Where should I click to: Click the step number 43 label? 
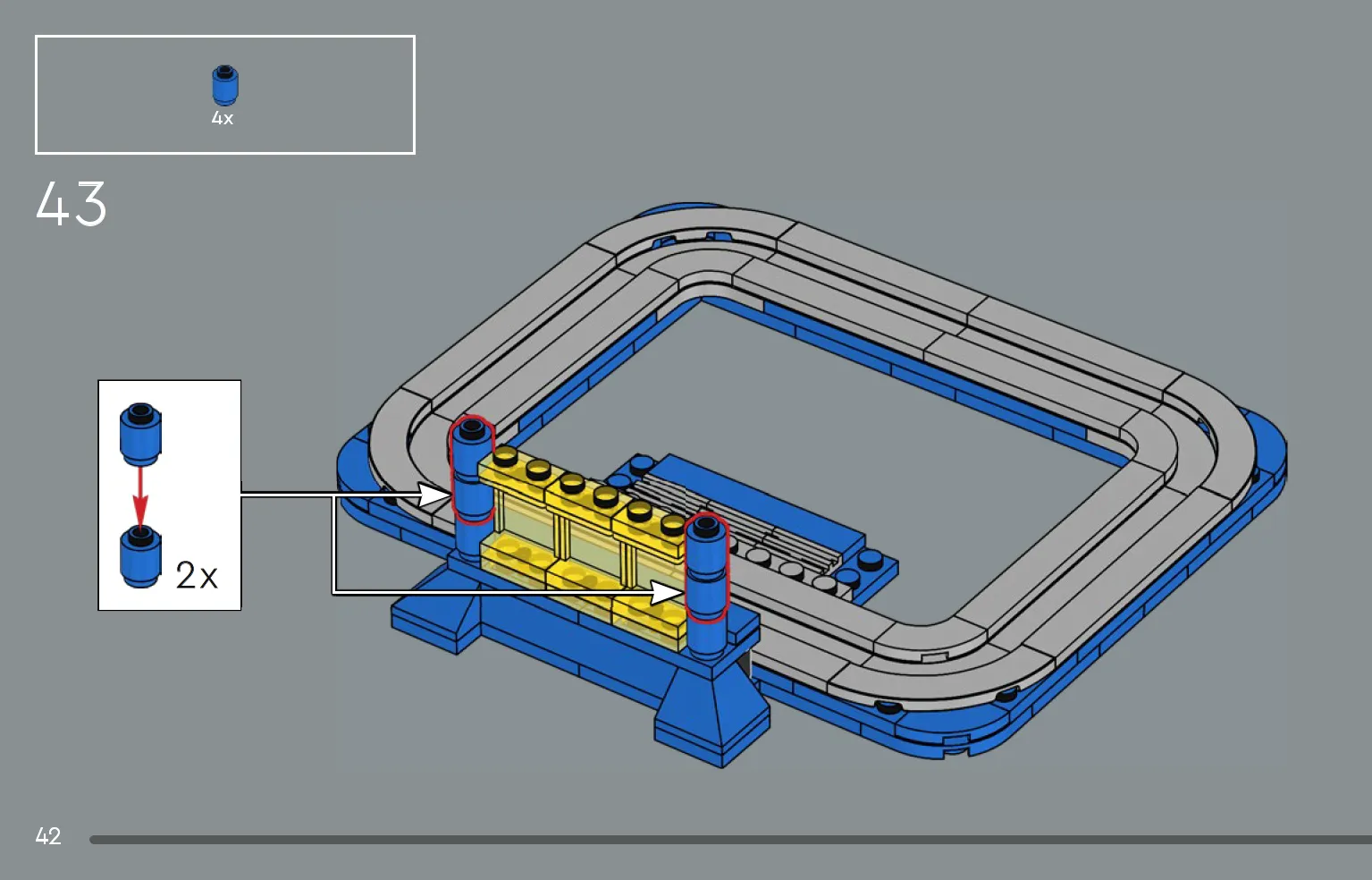tap(72, 204)
